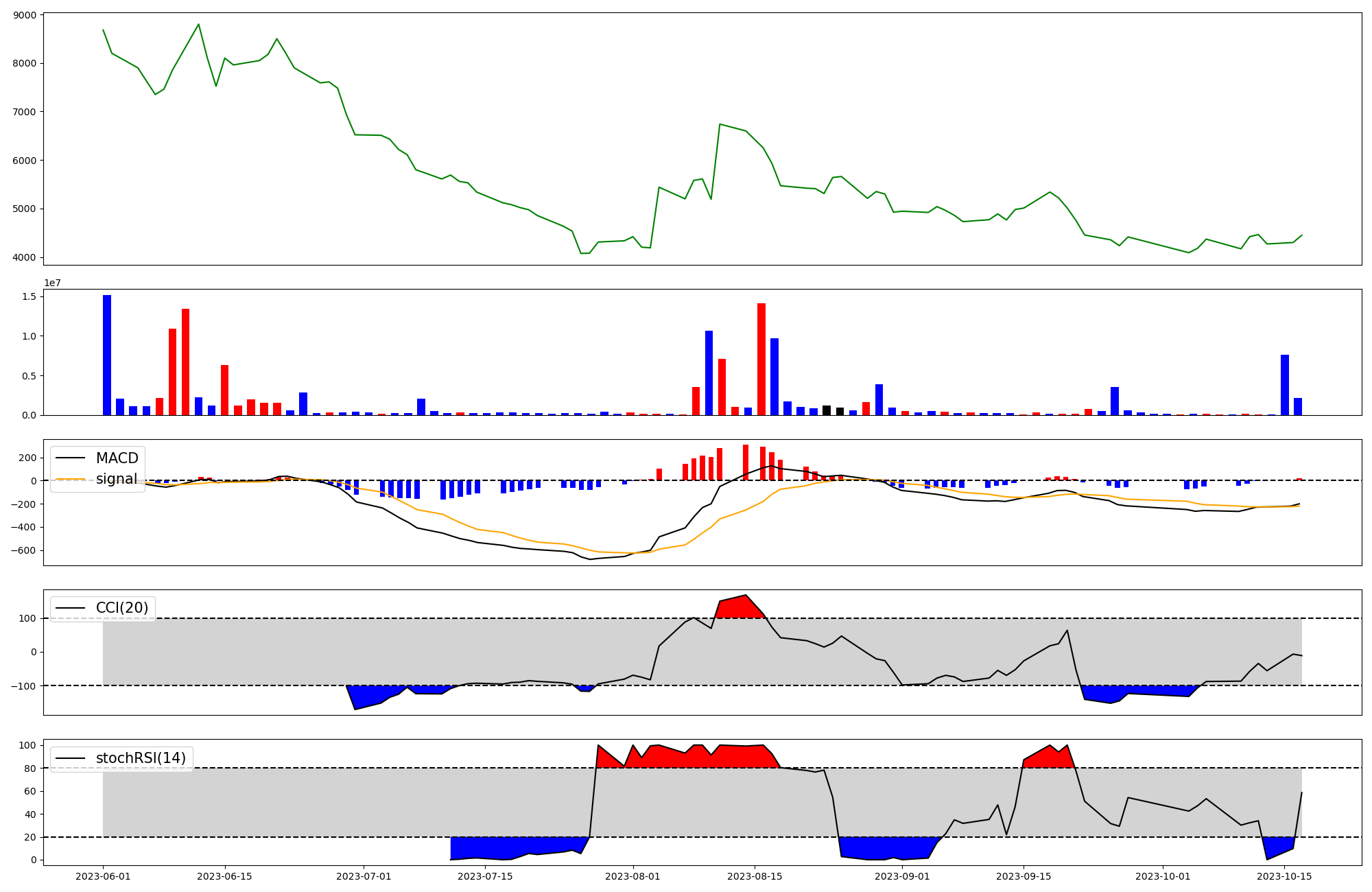Viewport: 1372px width, 892px height.
Task: Click the CCI(20) legend label
Action: click(x=121, y=608)
